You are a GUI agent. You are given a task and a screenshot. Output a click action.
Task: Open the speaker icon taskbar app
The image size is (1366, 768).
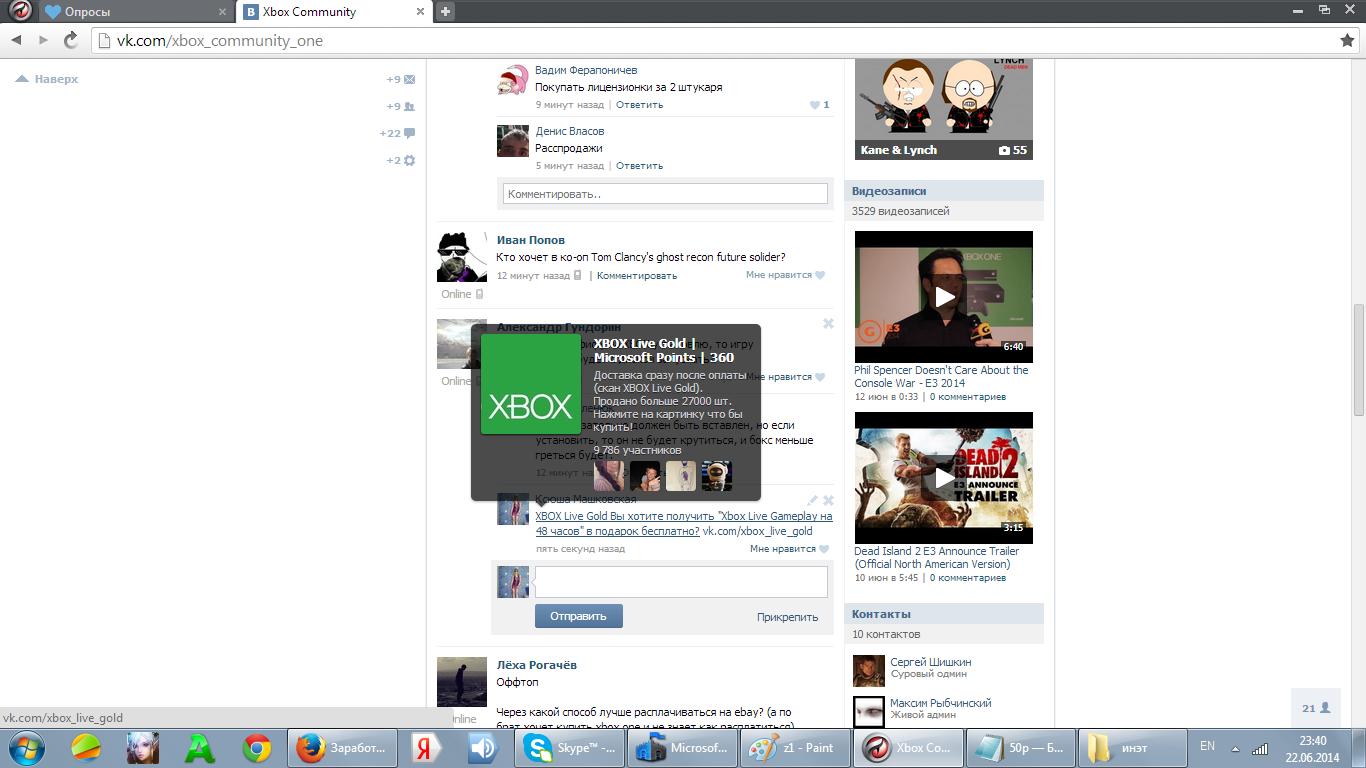point(482,748)
